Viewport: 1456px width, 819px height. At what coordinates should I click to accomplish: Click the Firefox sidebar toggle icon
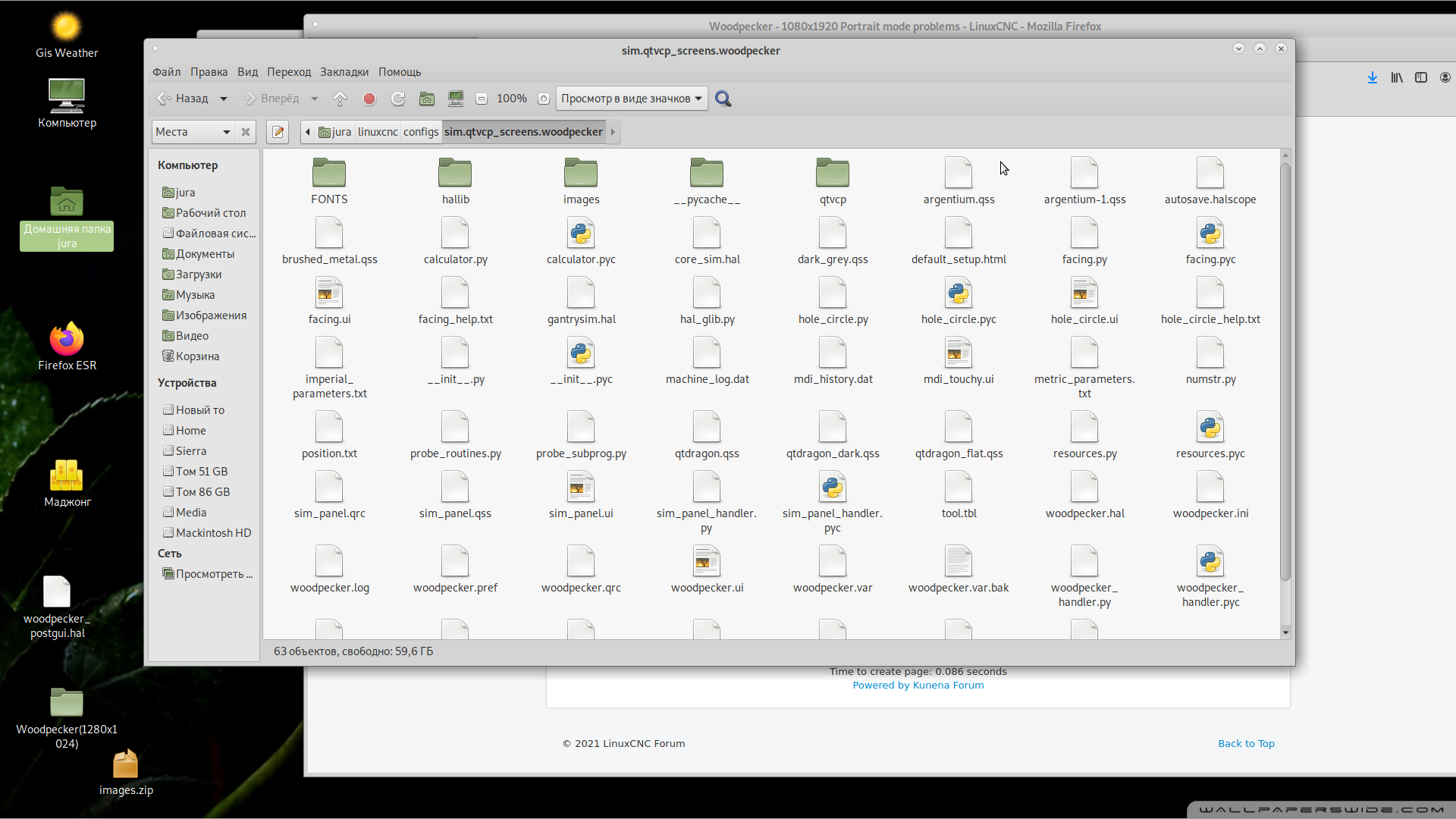pos(1420,77)
